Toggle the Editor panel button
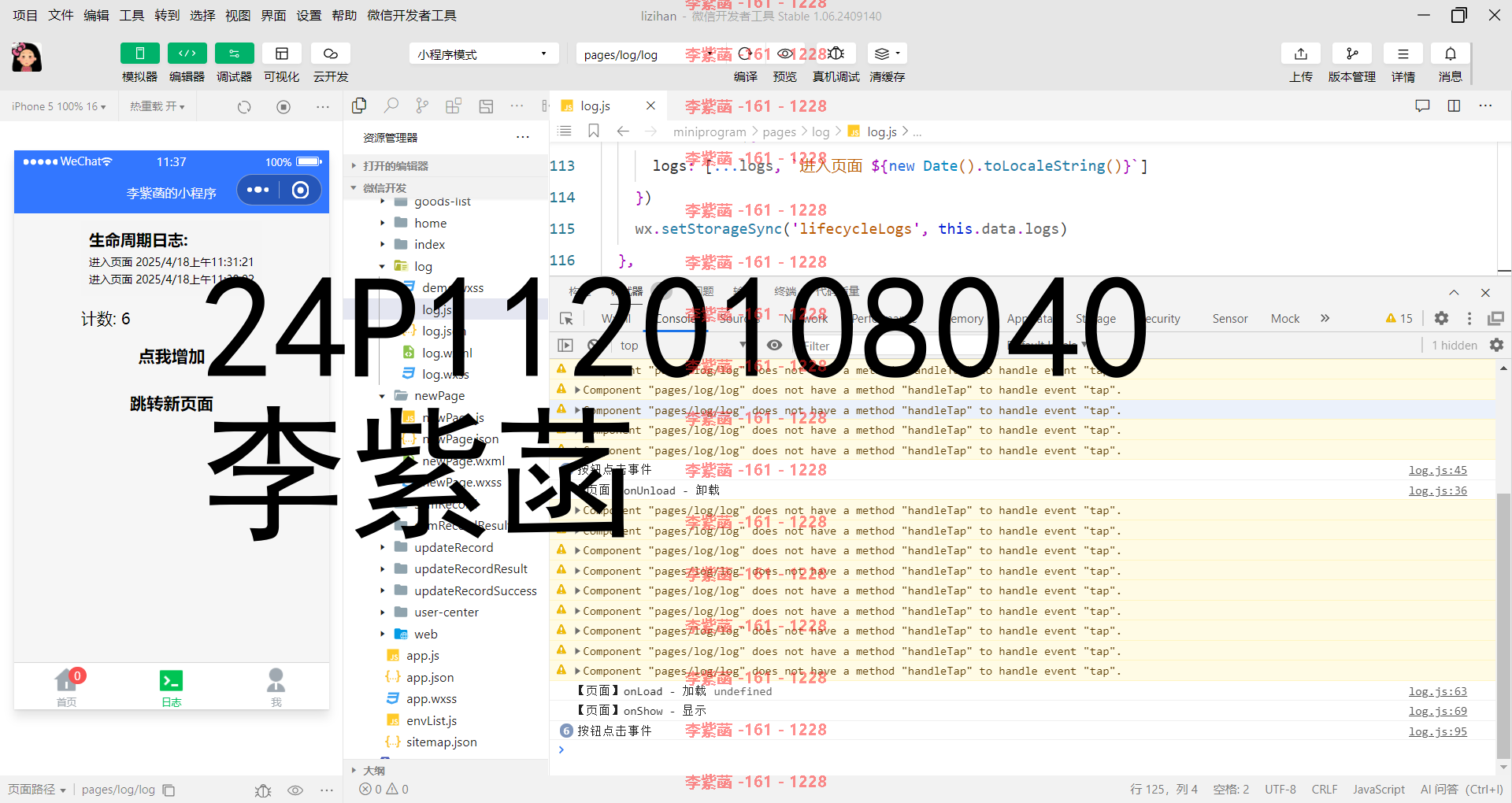This screenshot has width=1512, height=803. click(187, 54)
